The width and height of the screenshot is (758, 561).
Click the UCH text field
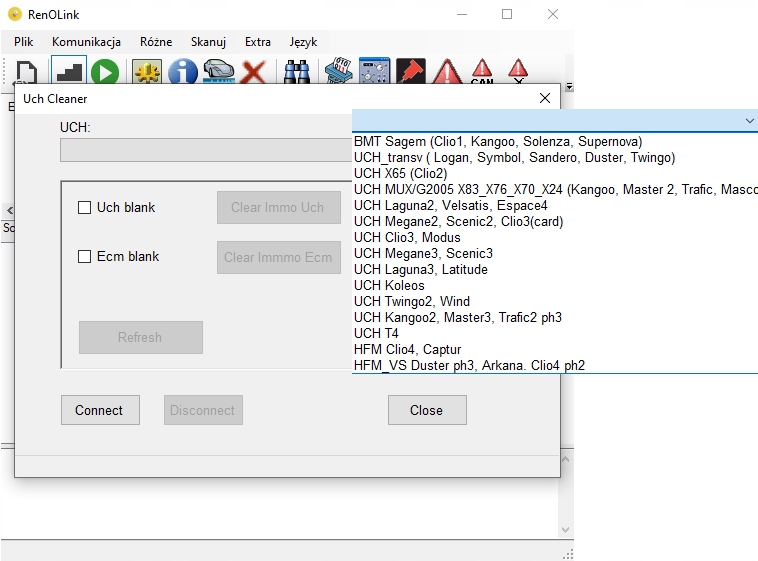pyautogui.click(x=206, y=150)
